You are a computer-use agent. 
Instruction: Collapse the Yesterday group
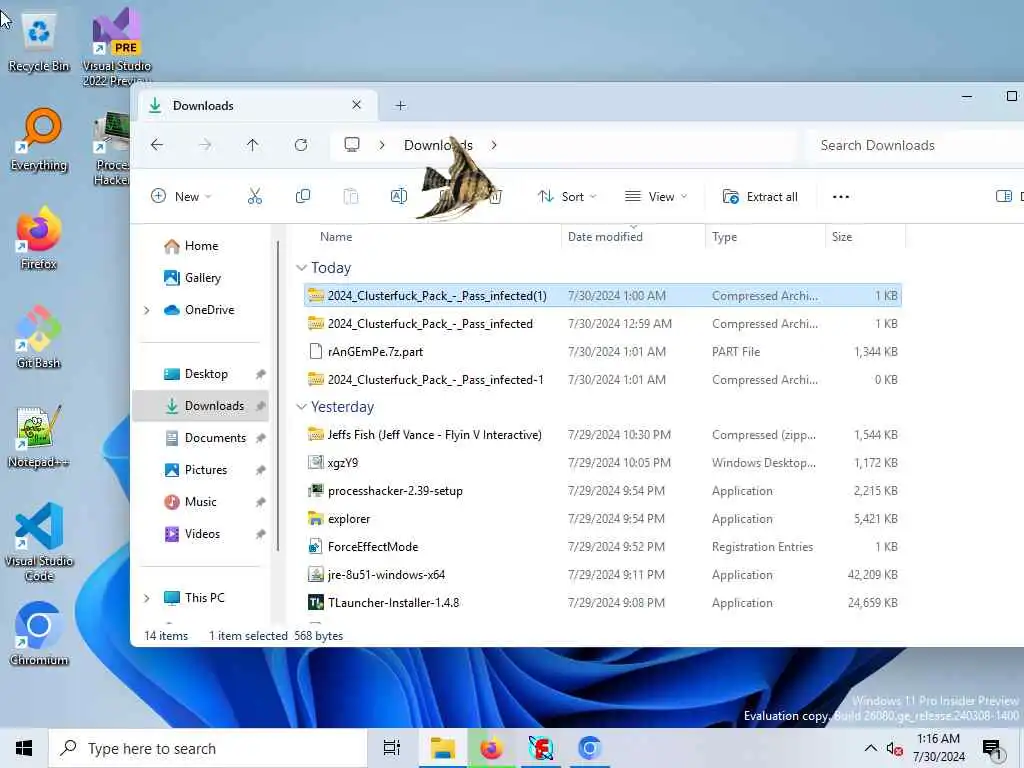(301, 407)
